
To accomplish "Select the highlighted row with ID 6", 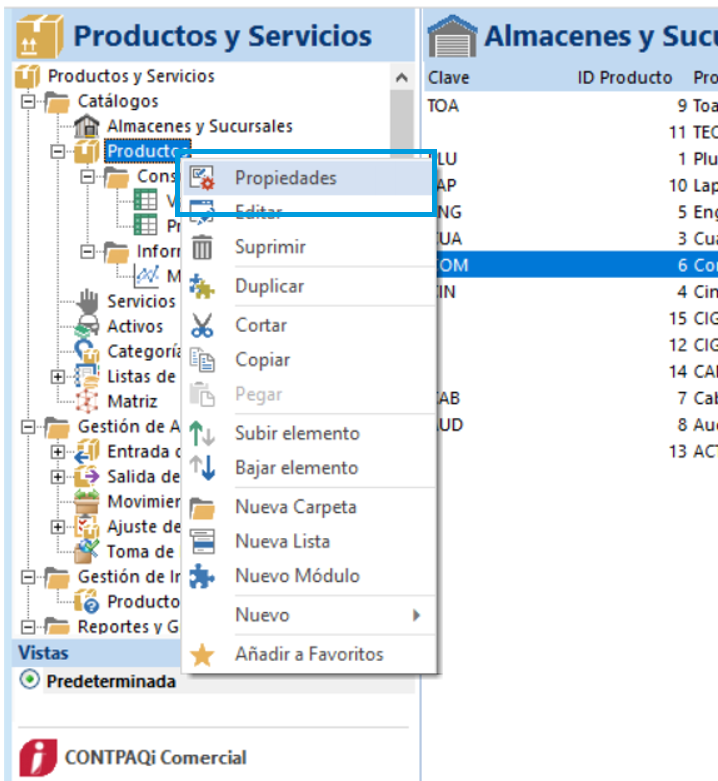I will [578, 265].
